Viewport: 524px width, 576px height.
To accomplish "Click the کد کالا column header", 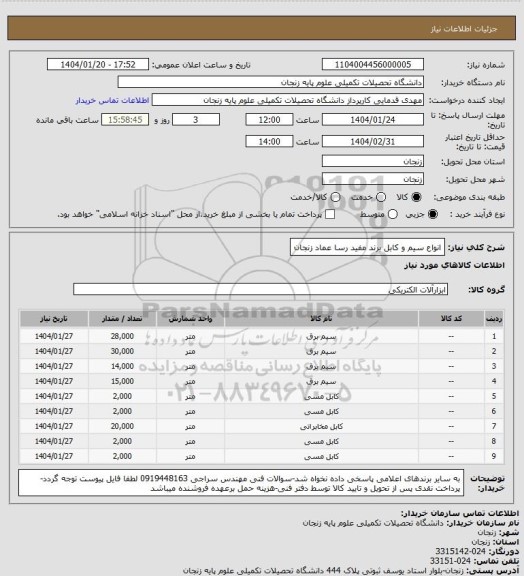I will pyautogui.click(x=451, y=319).
